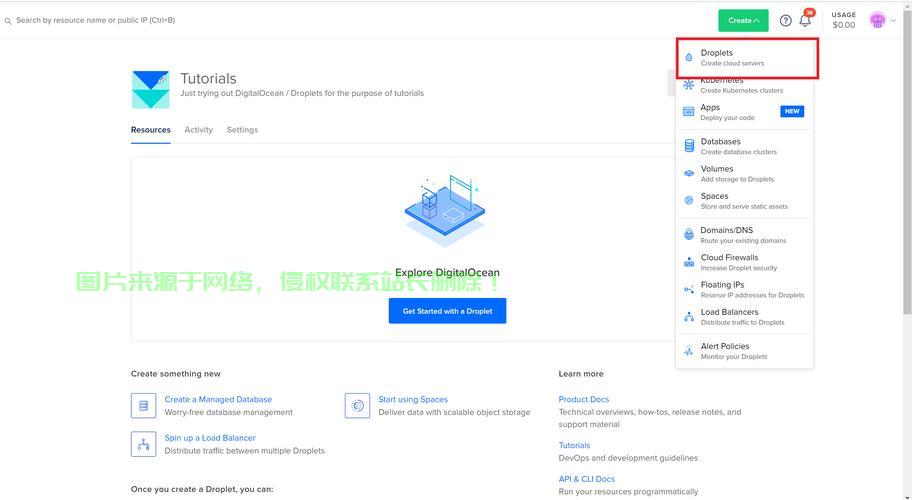Click the Floating IPs node icon
912x500 pixels.
(x=689, y=290)
